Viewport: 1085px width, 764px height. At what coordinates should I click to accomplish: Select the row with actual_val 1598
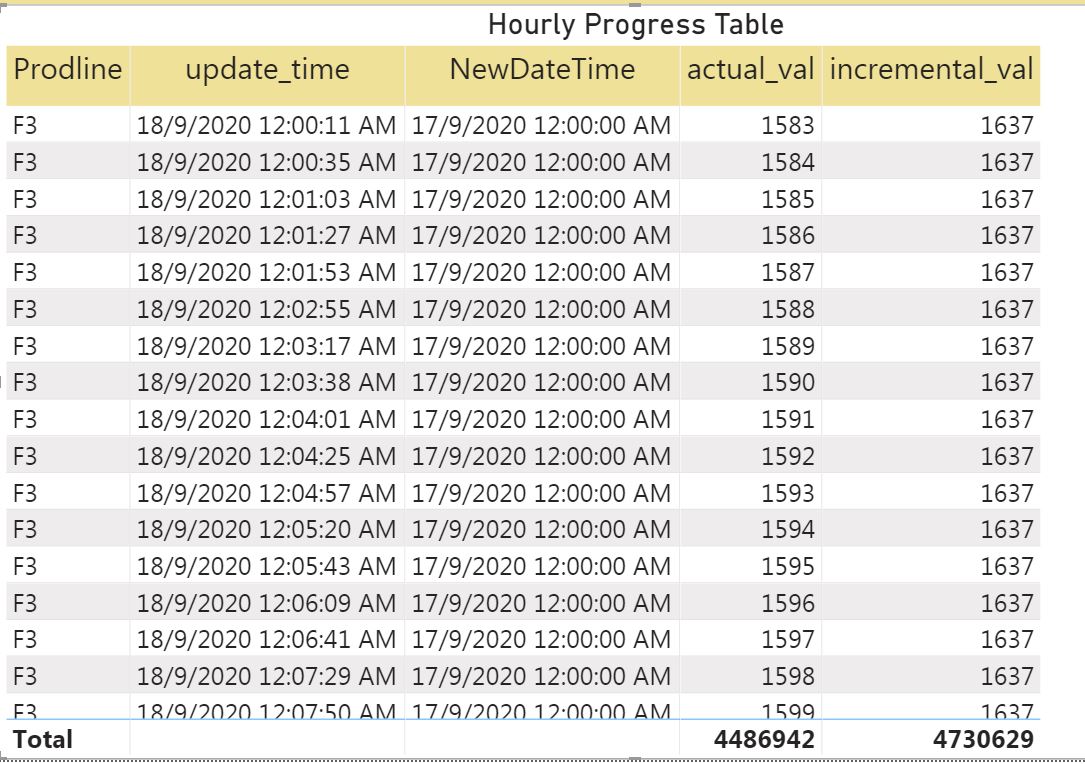click(523, 676)
